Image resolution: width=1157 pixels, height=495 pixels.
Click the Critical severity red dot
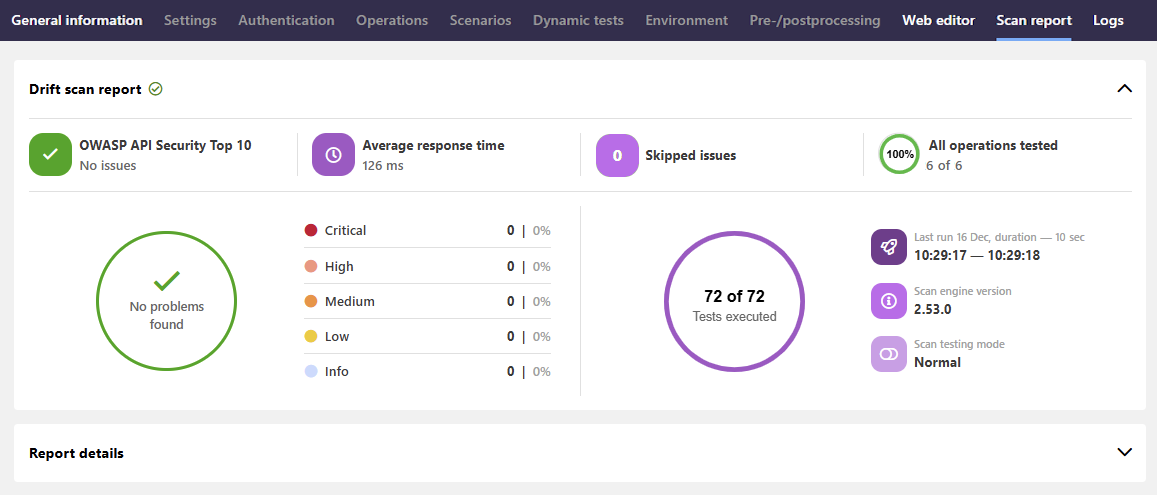tap(311, 231)
